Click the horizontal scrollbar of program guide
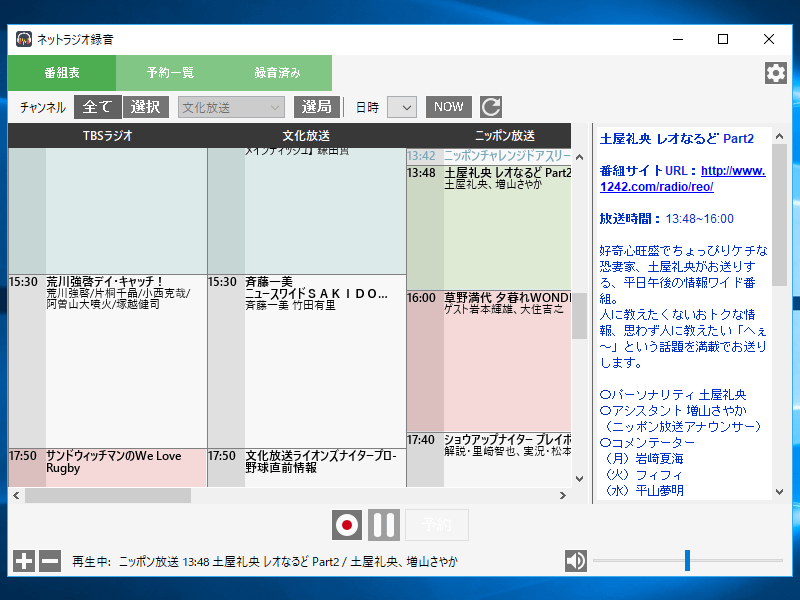 click(107, 495)
